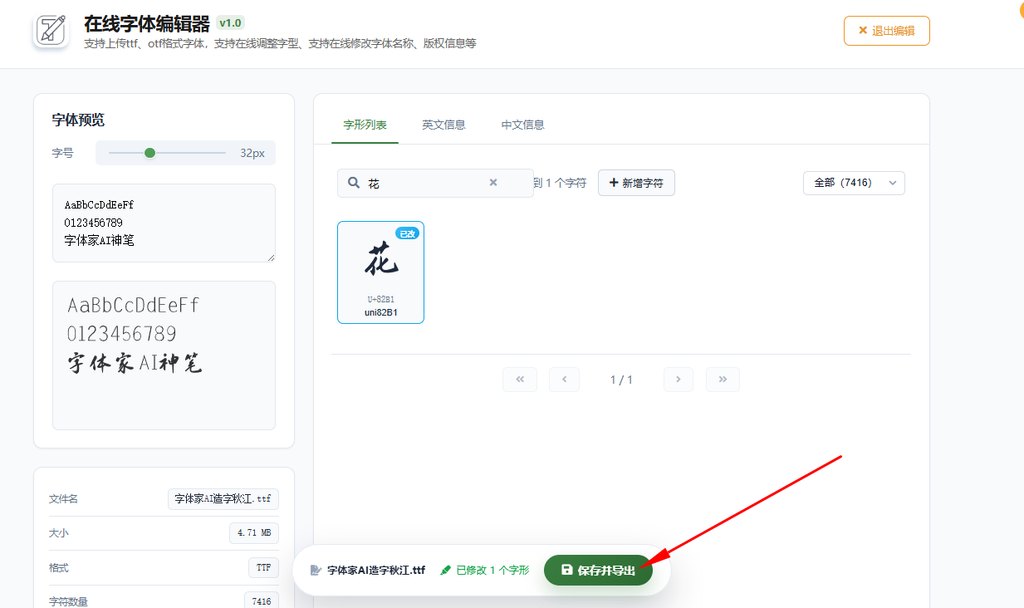Open the 全部 (7416) filter dropdown
This screenshot has height=608, width=1024.
point(853,183)
